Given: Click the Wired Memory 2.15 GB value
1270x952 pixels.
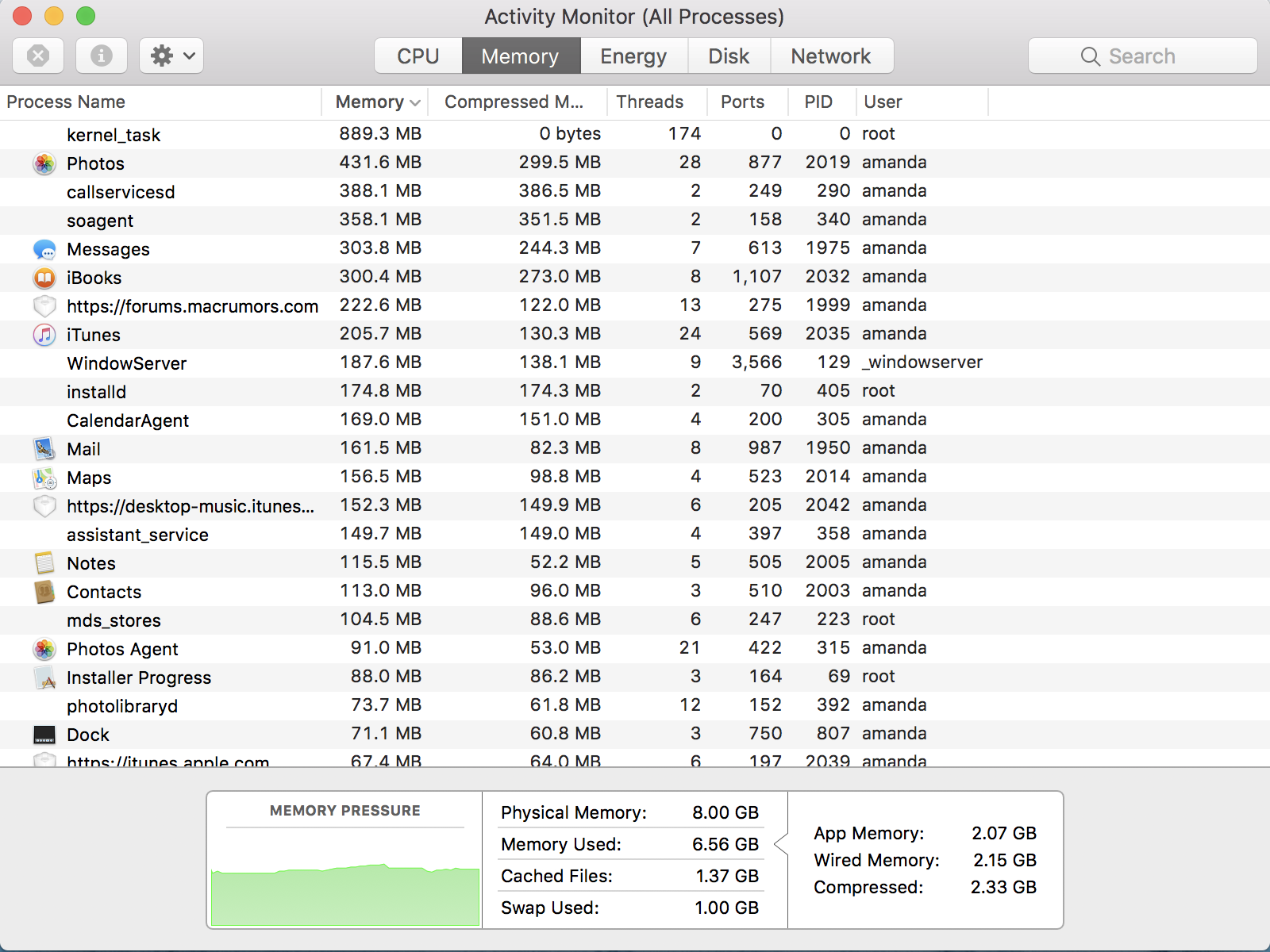Looking at the screenshot, I should coord(1005,860).
